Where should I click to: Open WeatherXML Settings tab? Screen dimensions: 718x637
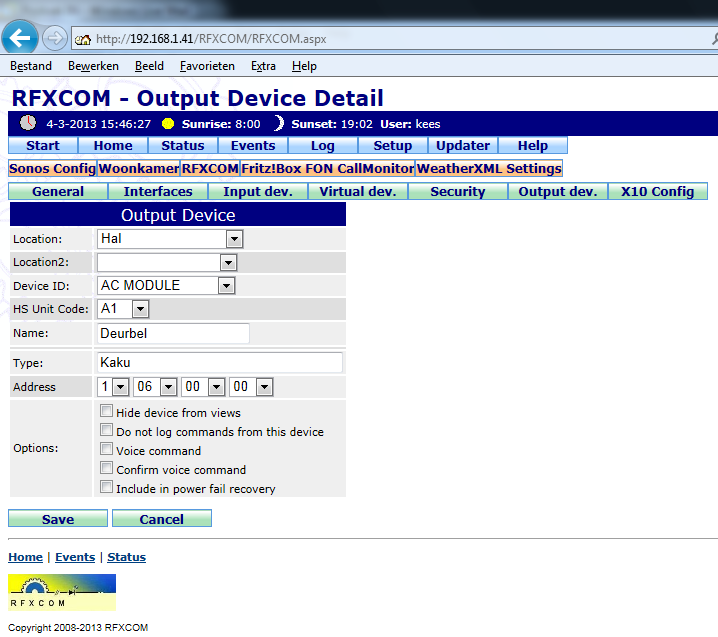click(x=489, y=169)
